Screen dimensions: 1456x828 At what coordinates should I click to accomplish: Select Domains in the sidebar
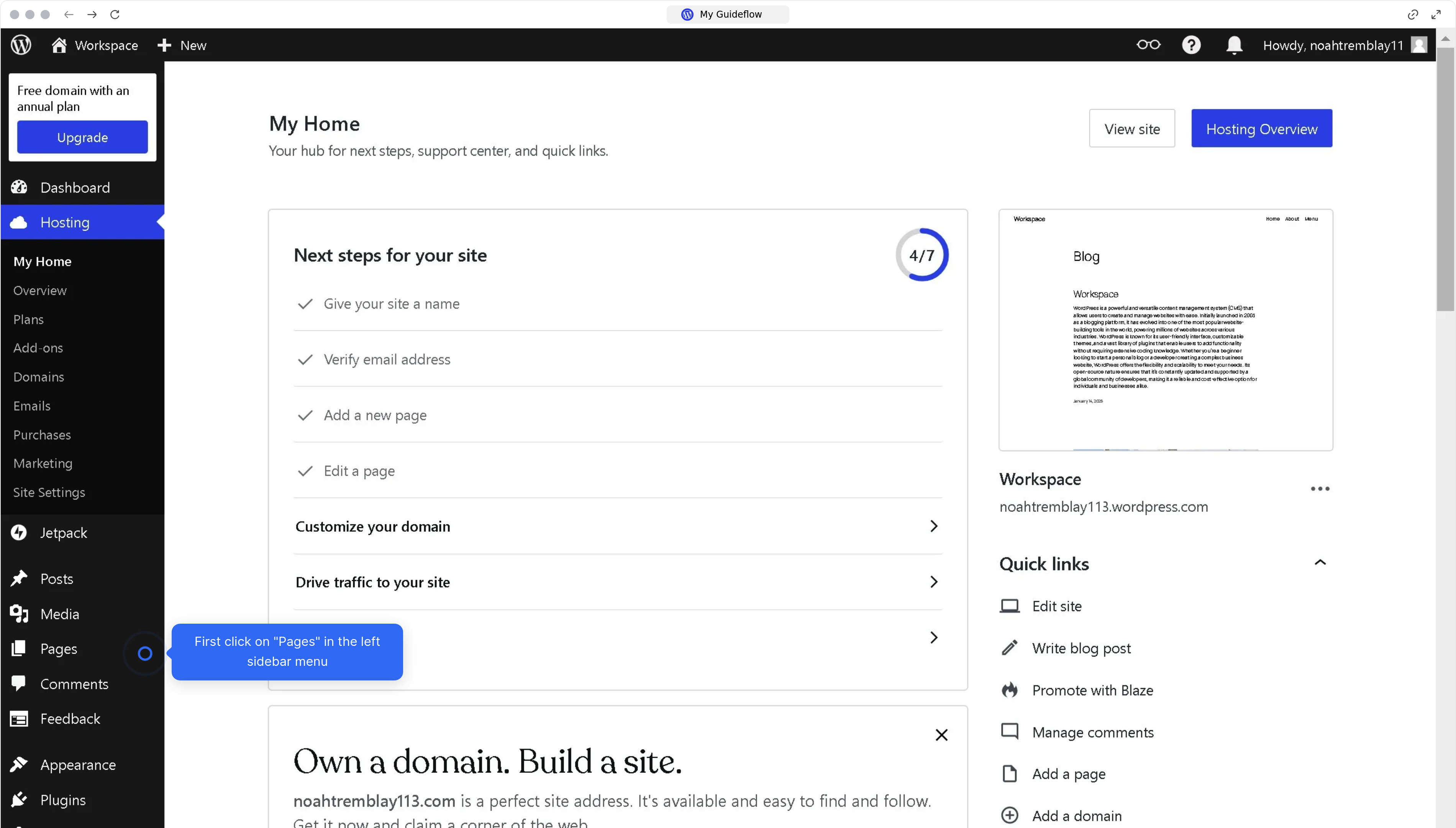click(39, 377)
